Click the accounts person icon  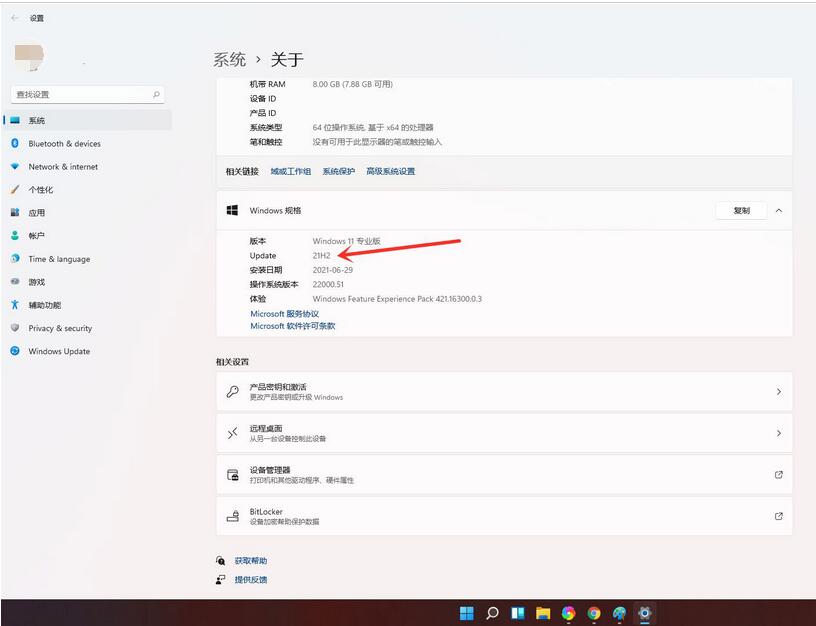point(15,235)
